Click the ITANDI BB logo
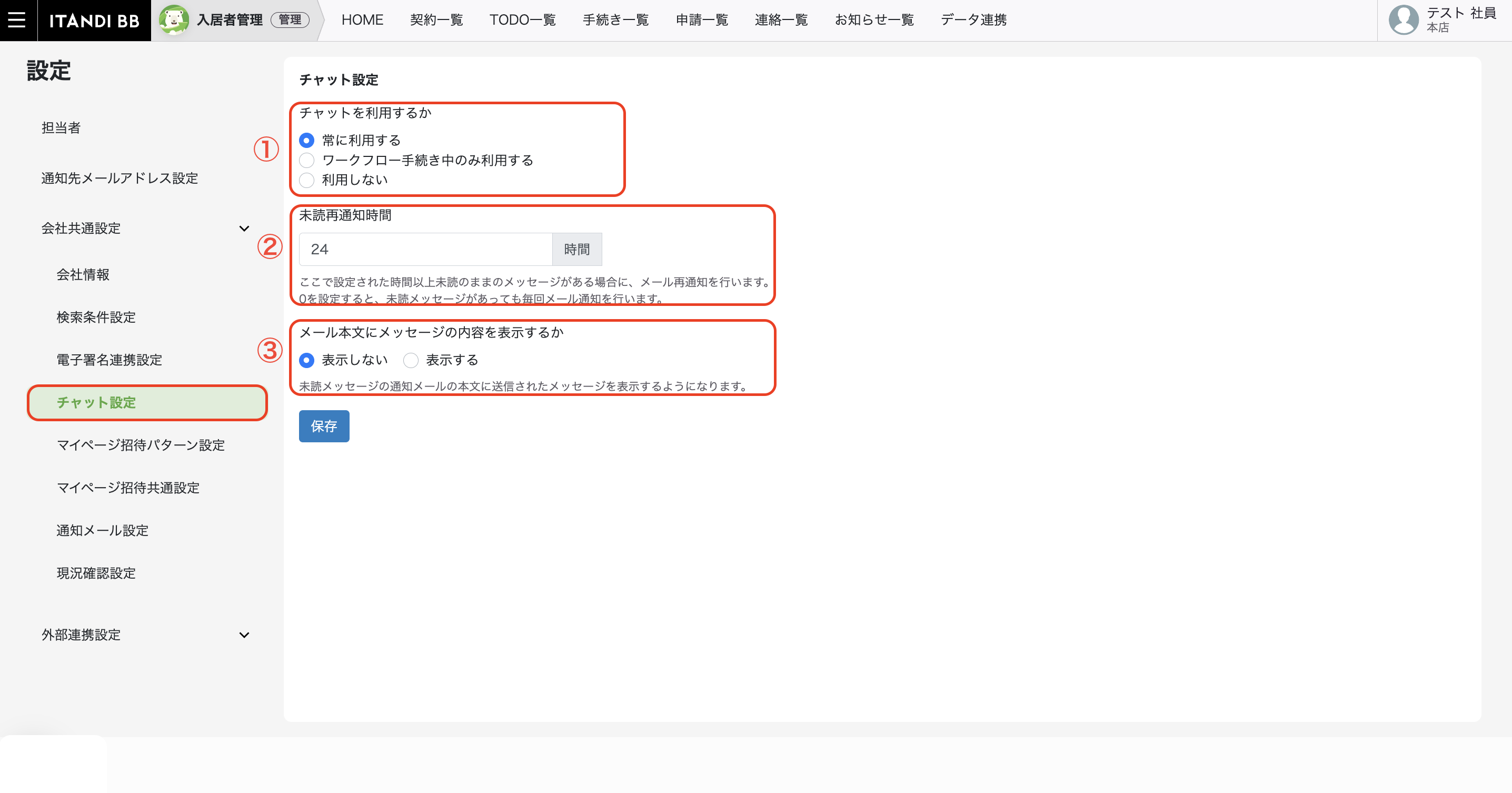 pos(94,21)
